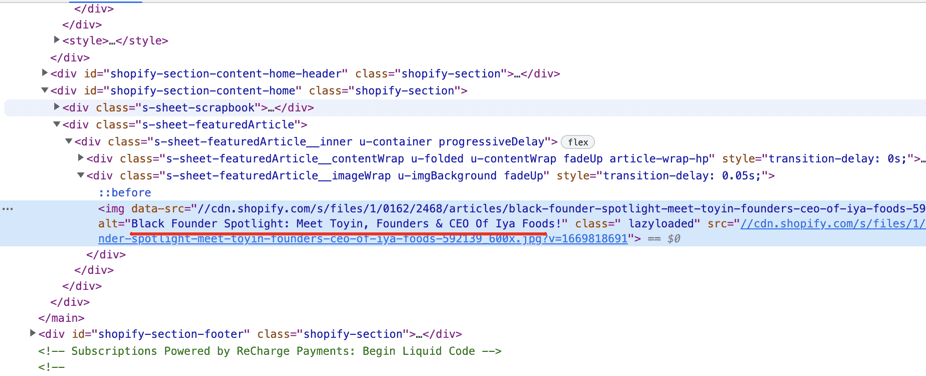
Task: Click the s-sheet-scrapbook class value
Action: pyautogui.click(x=199, y=107)
